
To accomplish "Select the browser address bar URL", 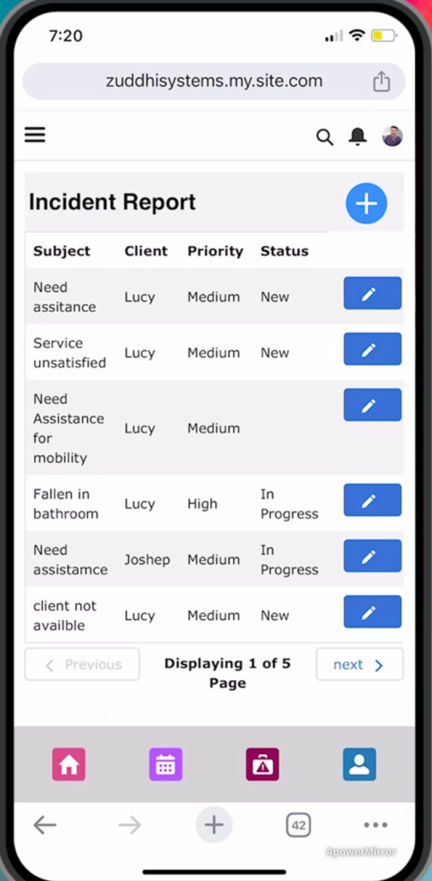I will coord(214,81).
